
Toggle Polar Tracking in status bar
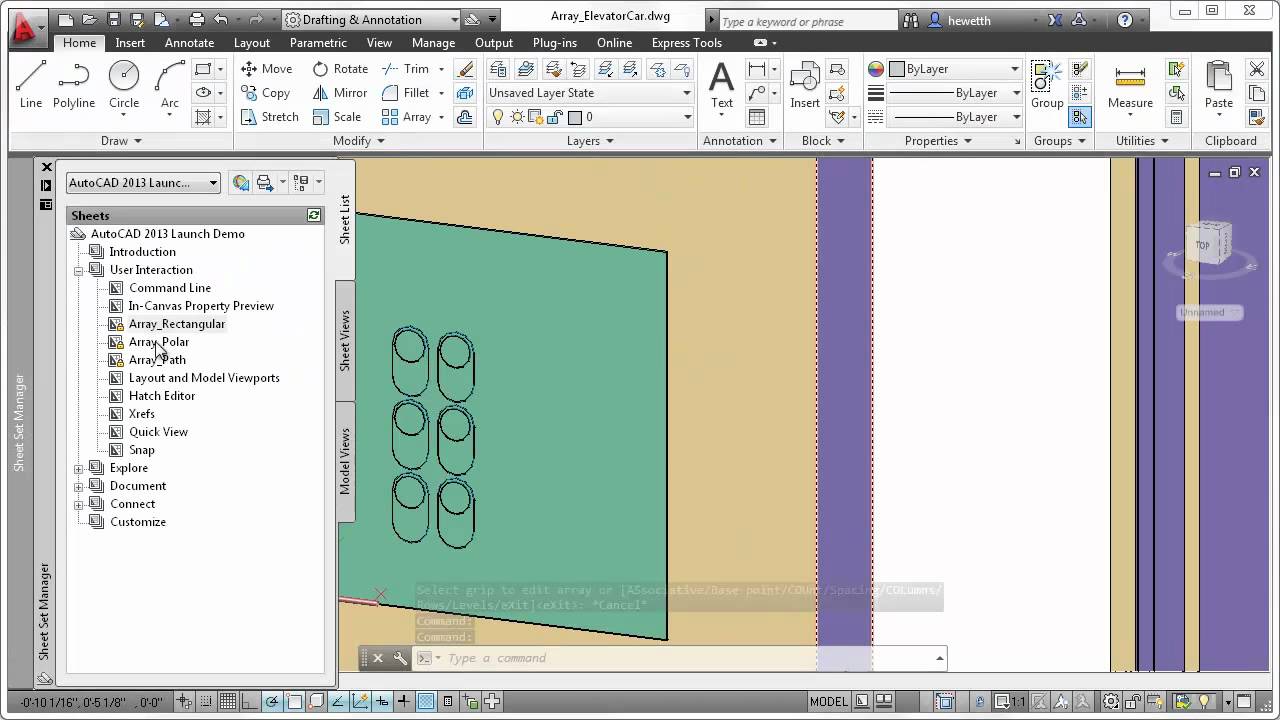[272, 701]
